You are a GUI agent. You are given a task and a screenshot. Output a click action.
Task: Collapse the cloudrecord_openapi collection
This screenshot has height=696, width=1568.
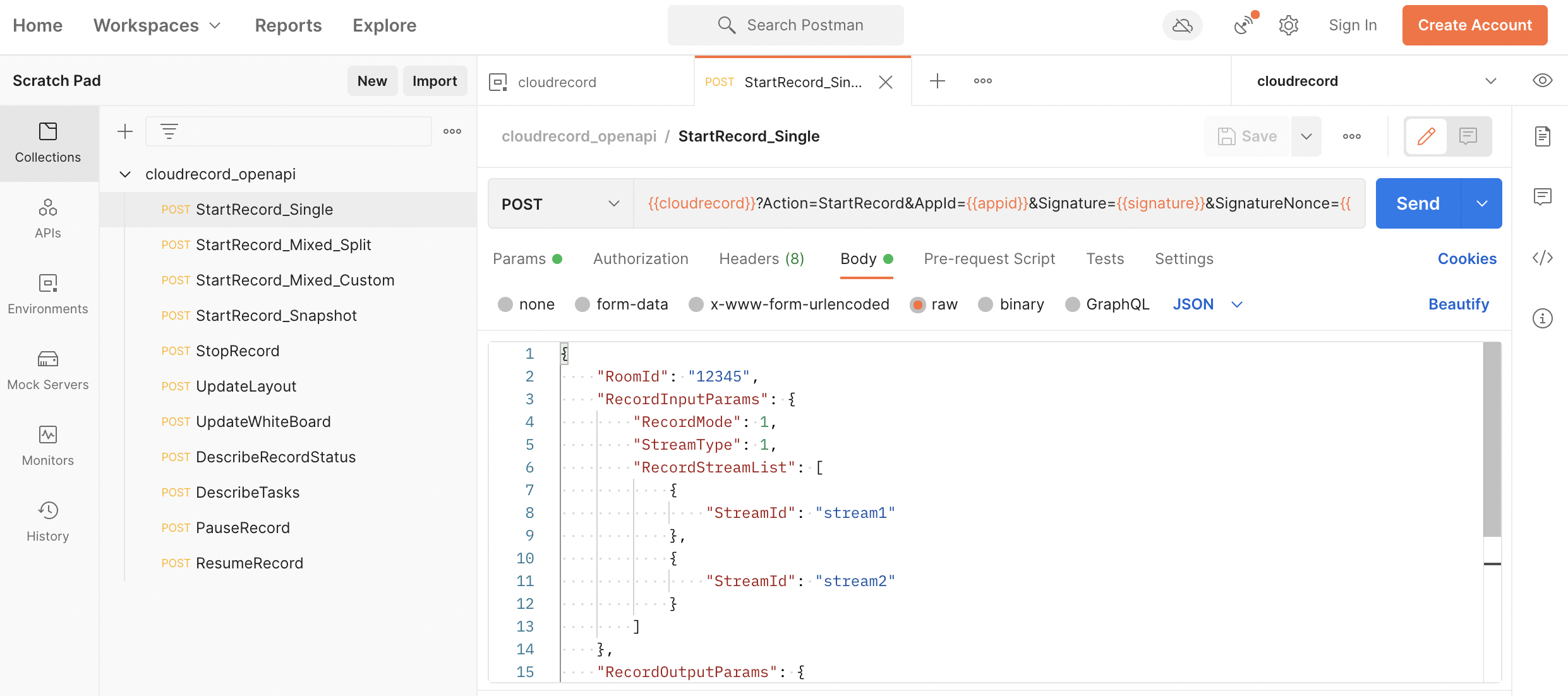pos(125,174)
